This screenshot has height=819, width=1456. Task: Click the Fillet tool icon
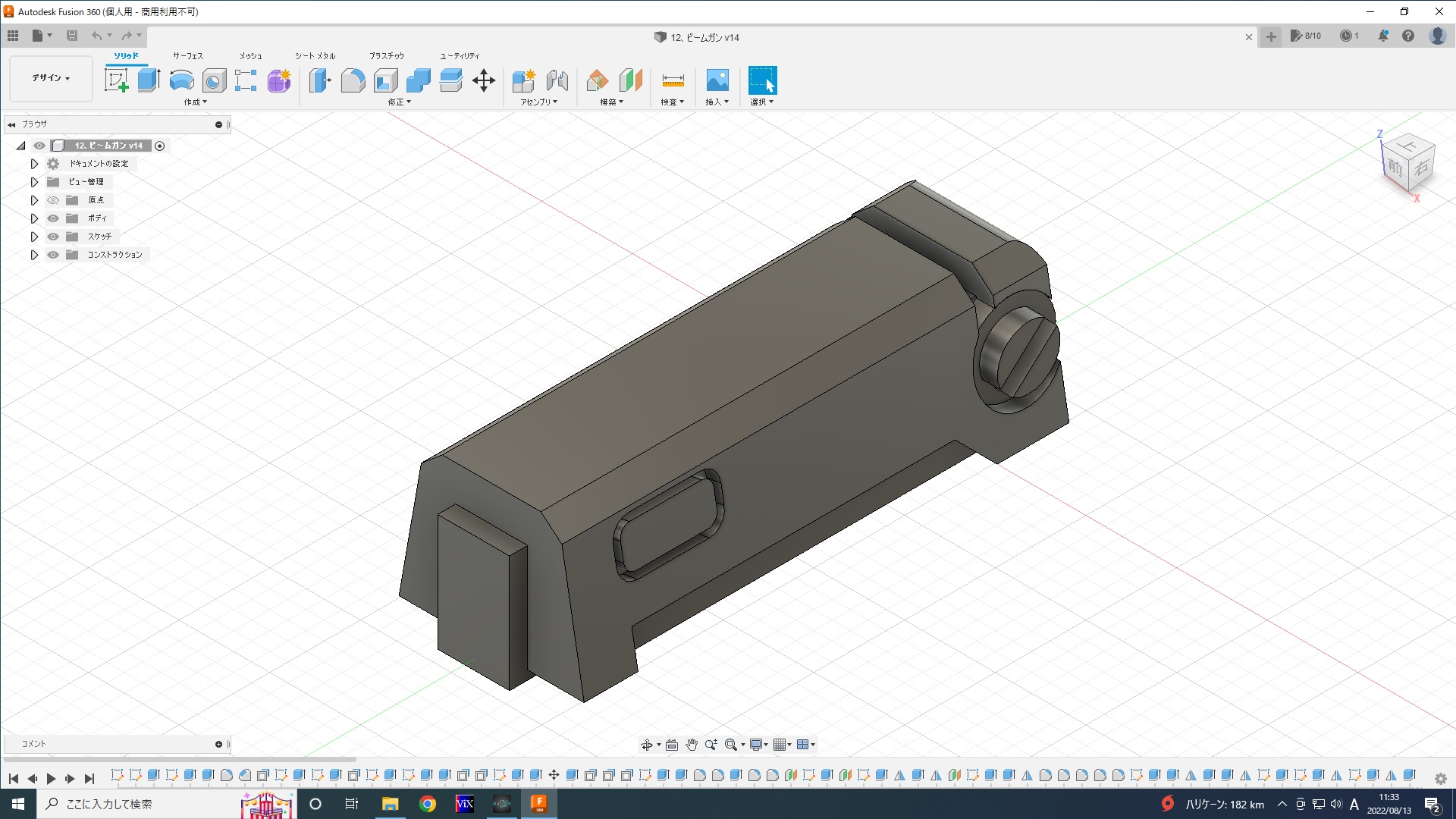353,80
